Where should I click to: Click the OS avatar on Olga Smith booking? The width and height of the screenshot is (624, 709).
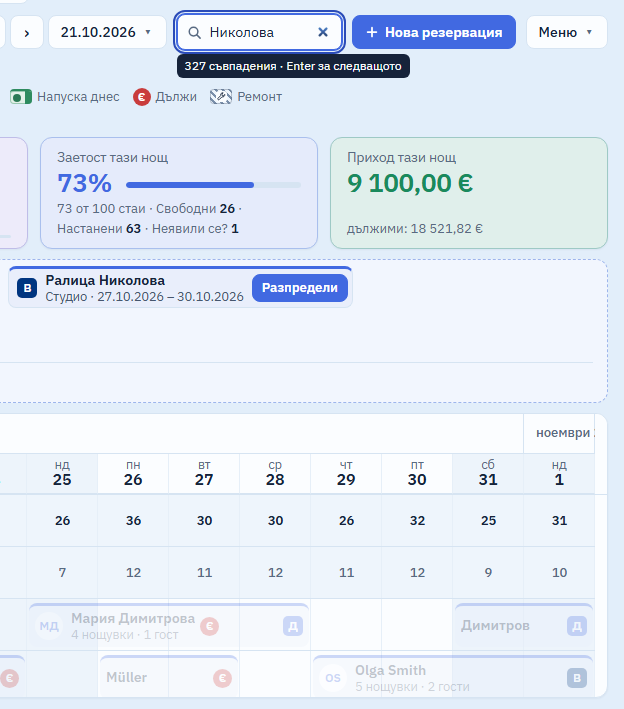point(333,678)
